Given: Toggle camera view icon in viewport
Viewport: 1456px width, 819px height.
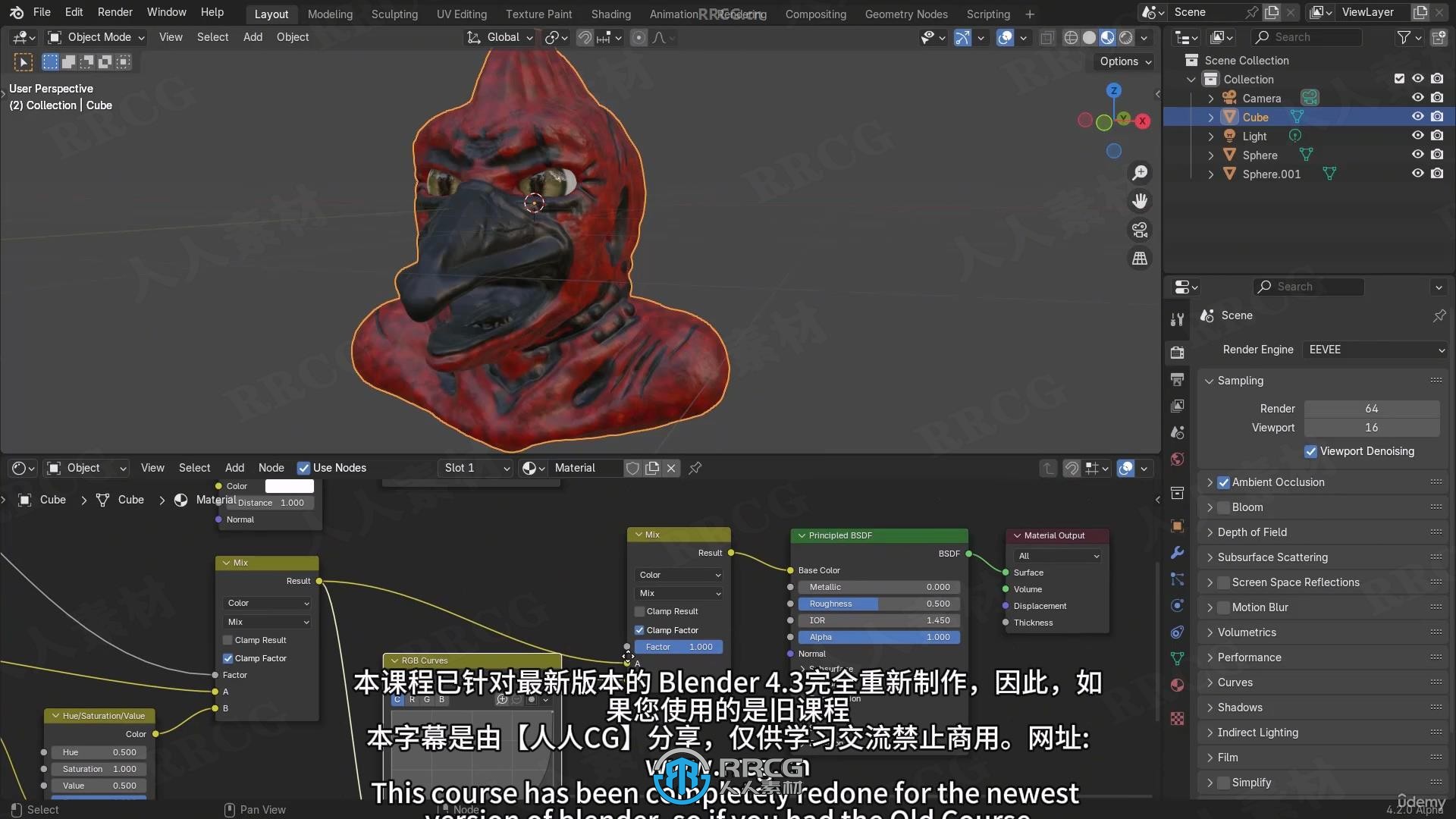Looking at the screenshot, I should tap(1140, 230).
